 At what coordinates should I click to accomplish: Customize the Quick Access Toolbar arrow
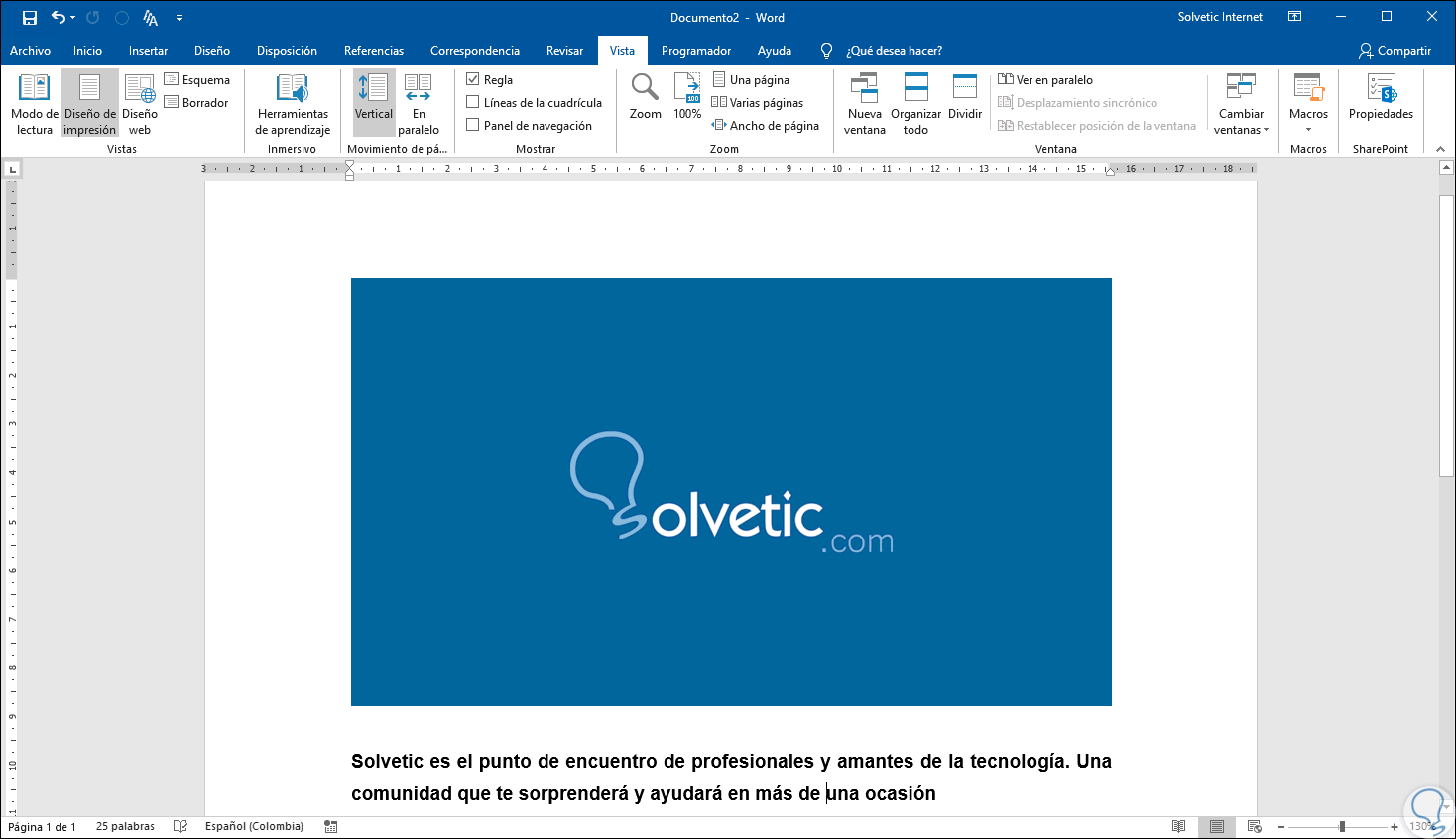[x=179, y=18]
